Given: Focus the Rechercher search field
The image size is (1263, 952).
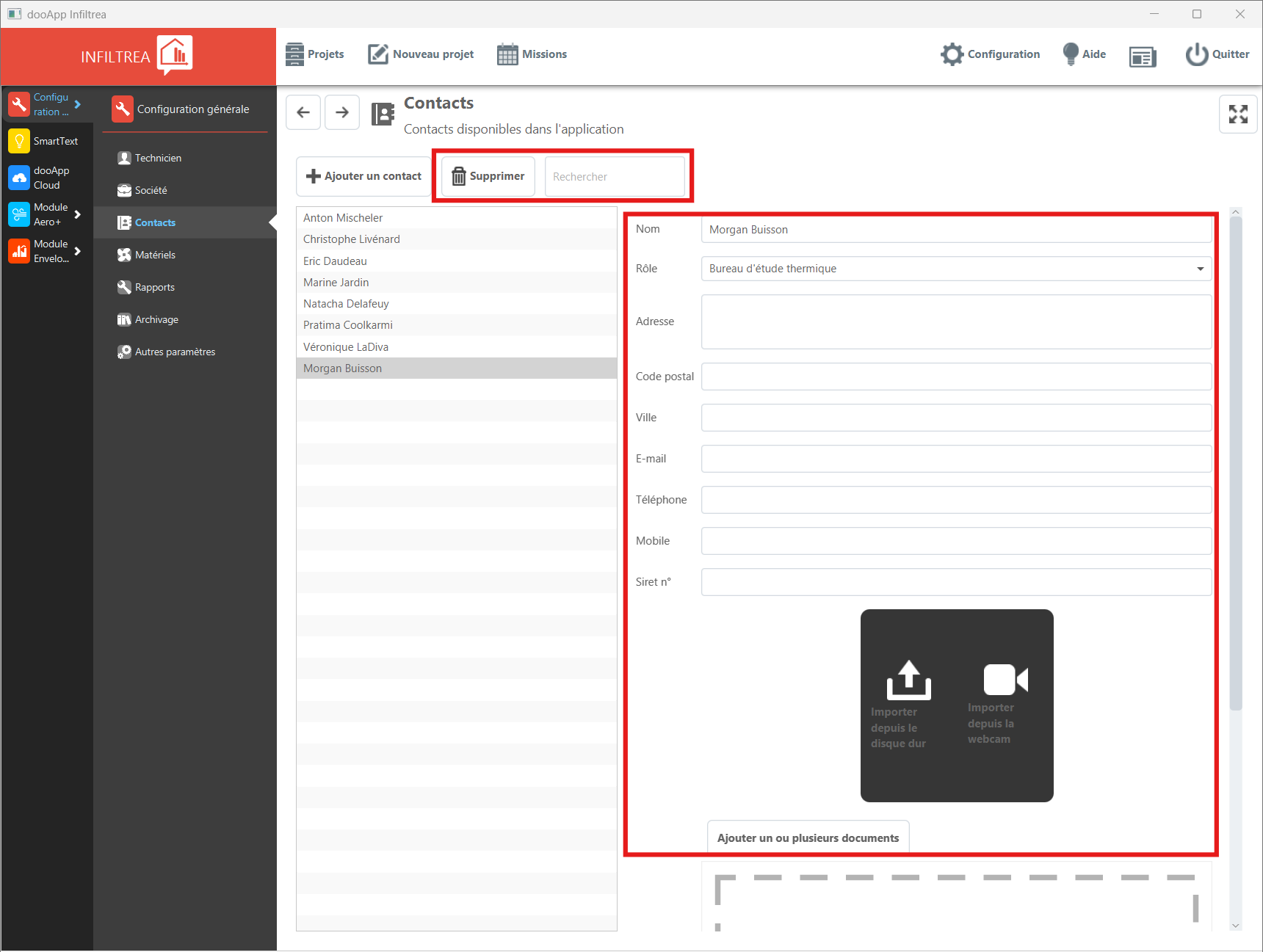Looking at the screenshot, I should pos(615,176).
